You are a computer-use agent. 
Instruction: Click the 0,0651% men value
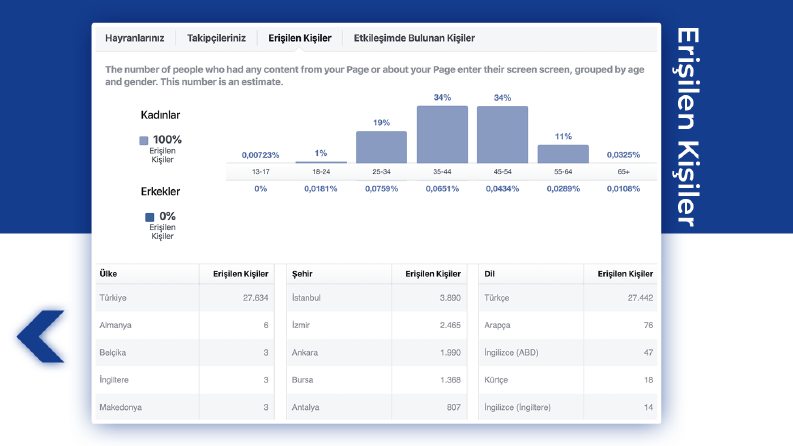coord(442,189)
